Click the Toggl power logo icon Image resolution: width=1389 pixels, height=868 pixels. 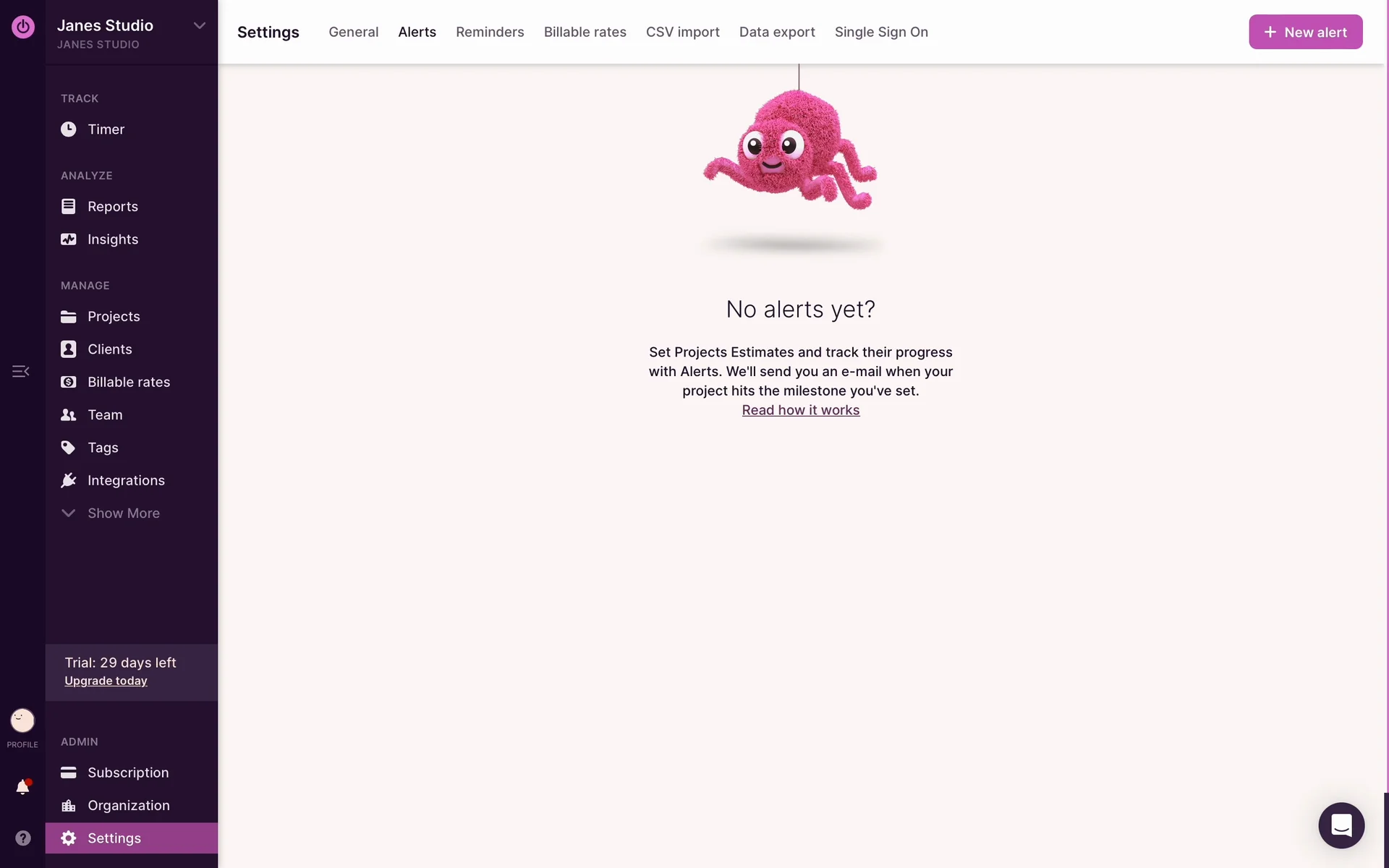tap(22, 27)
